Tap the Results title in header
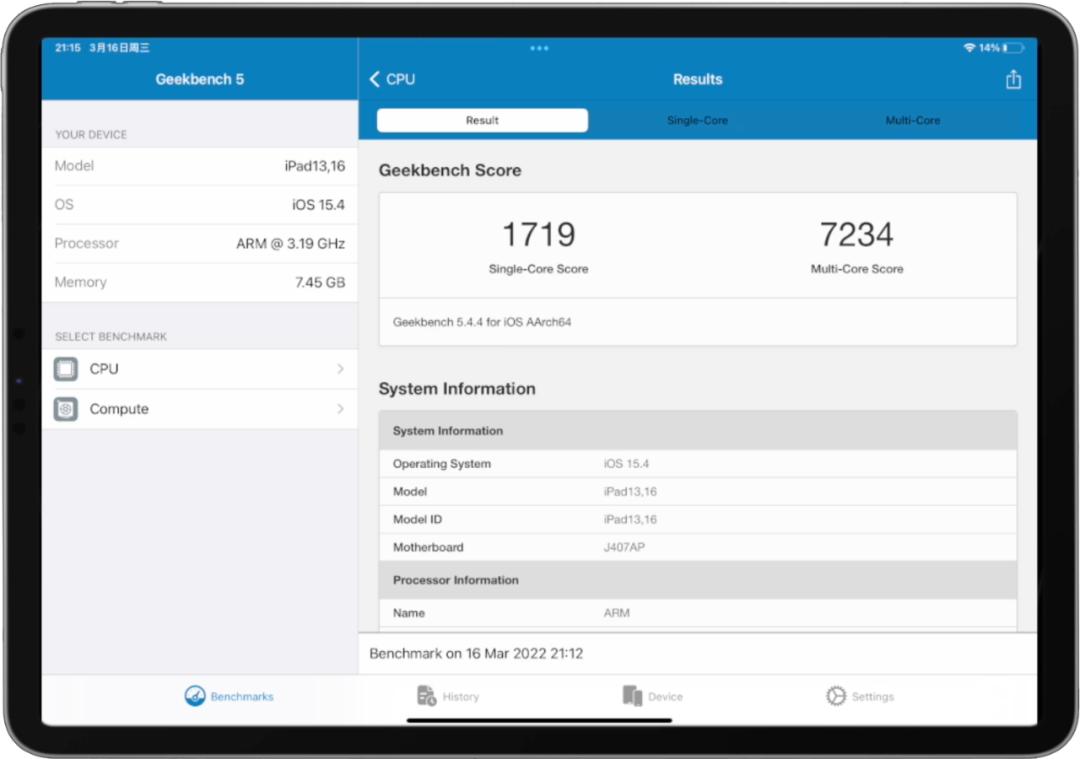This screenshot has height=759, width=1080. coord(698,79)
